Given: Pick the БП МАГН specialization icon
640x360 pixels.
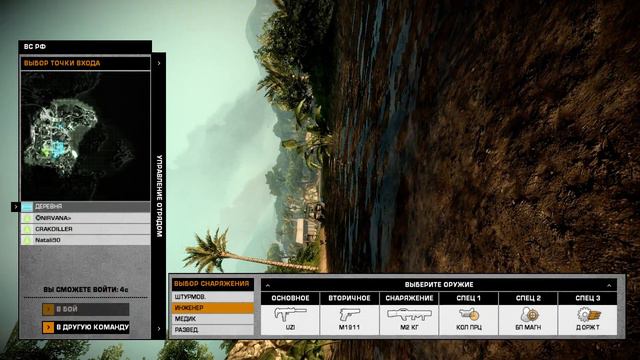Looking at the screenshot, I should click(x=528, y=315).
